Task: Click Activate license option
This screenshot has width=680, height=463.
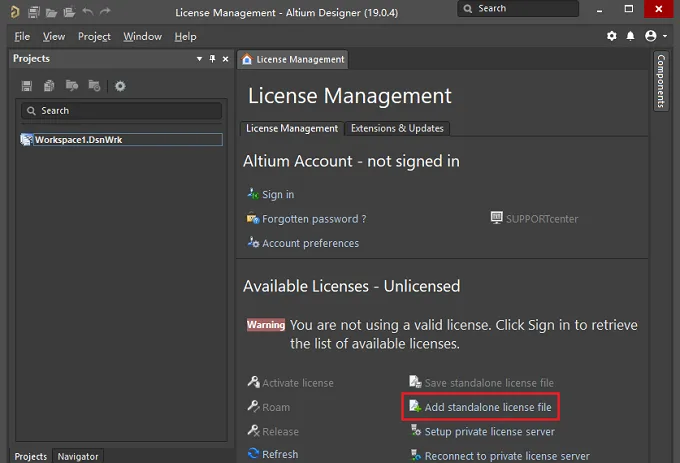Action: [x=298, y=383]
